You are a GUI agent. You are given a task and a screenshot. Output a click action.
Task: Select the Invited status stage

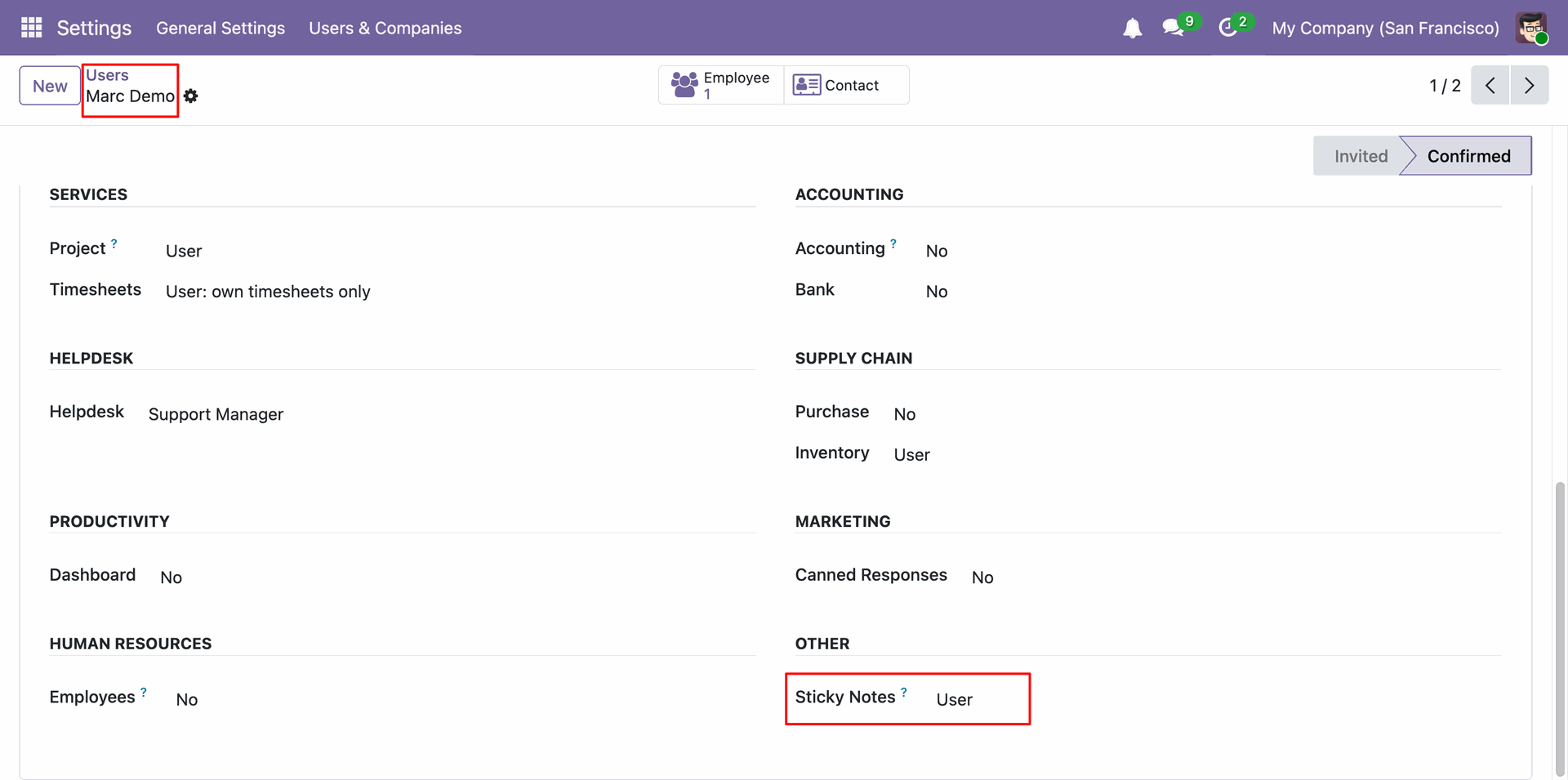(x=1360, y=156)
